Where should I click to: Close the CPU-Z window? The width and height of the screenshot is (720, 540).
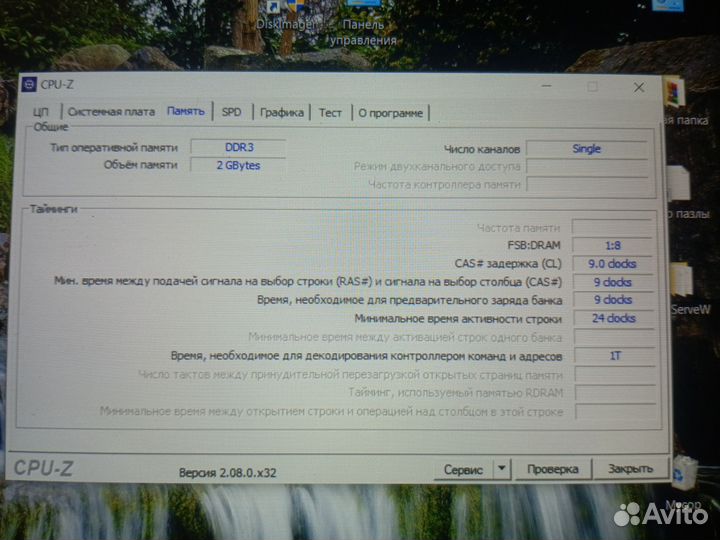tap(639, 87)
